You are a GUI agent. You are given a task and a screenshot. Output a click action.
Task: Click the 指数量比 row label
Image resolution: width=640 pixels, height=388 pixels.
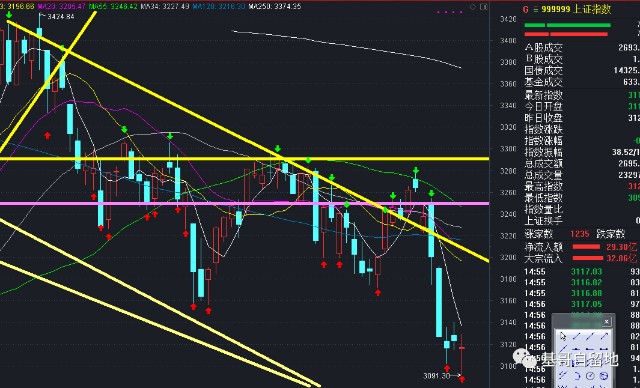pyautogui.click(x=544, y=209)
